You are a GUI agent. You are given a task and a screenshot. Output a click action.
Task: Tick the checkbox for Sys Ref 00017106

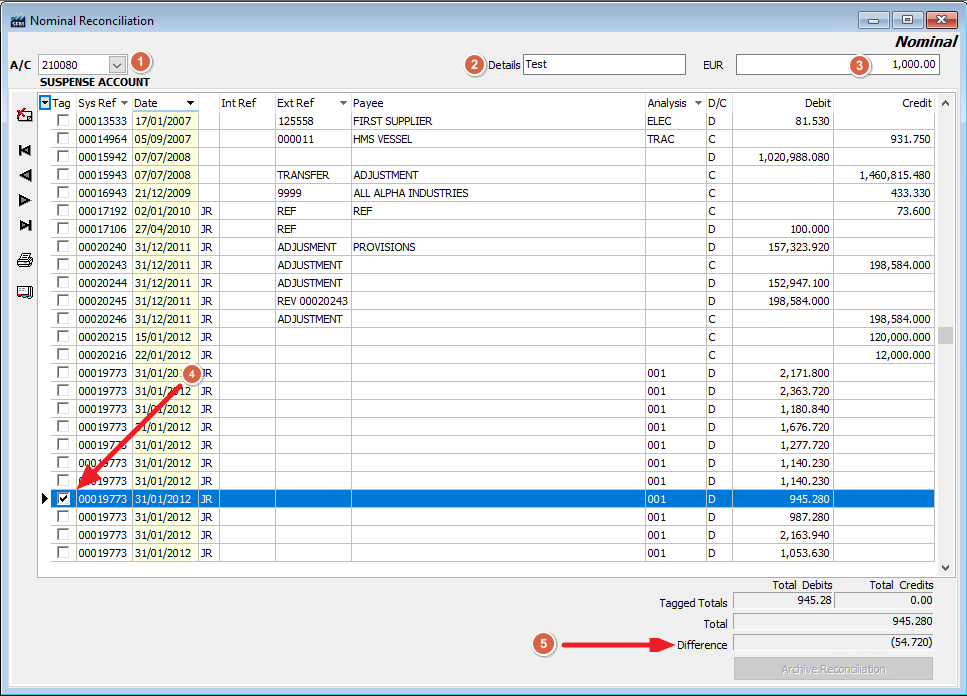(x=63, y=228)
